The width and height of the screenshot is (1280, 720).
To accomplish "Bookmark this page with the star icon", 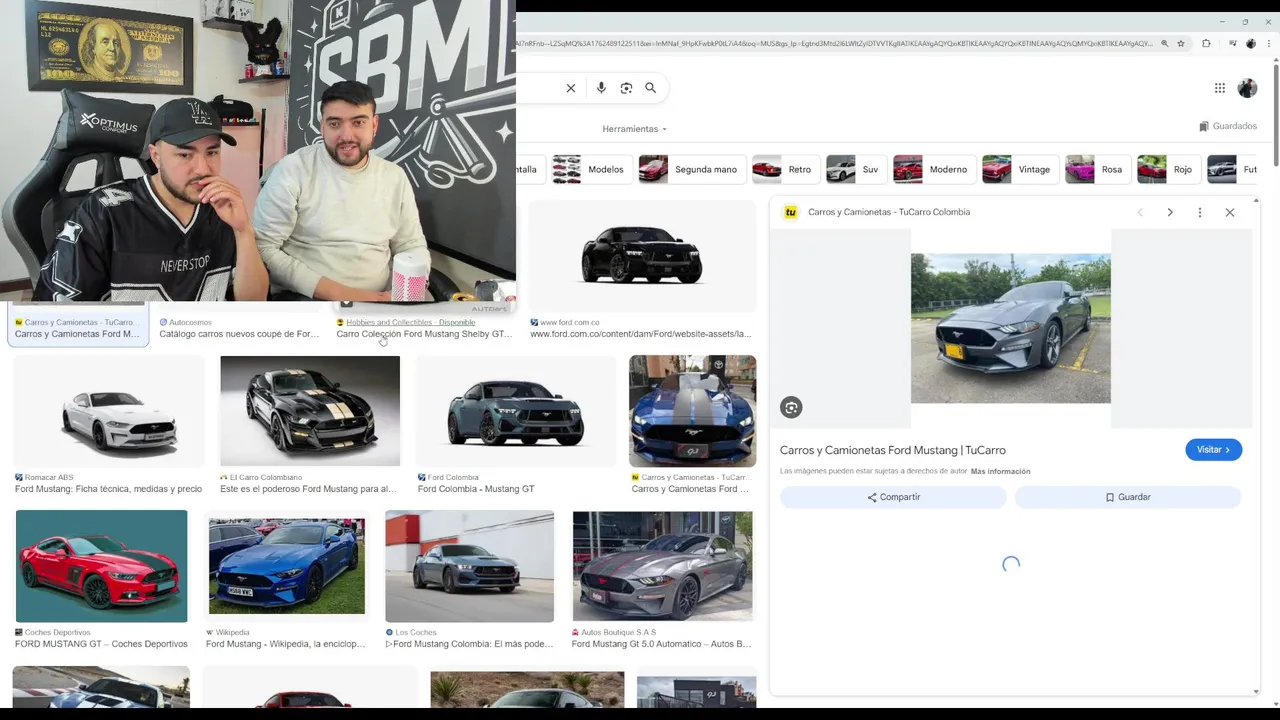I will (1181, 44).
